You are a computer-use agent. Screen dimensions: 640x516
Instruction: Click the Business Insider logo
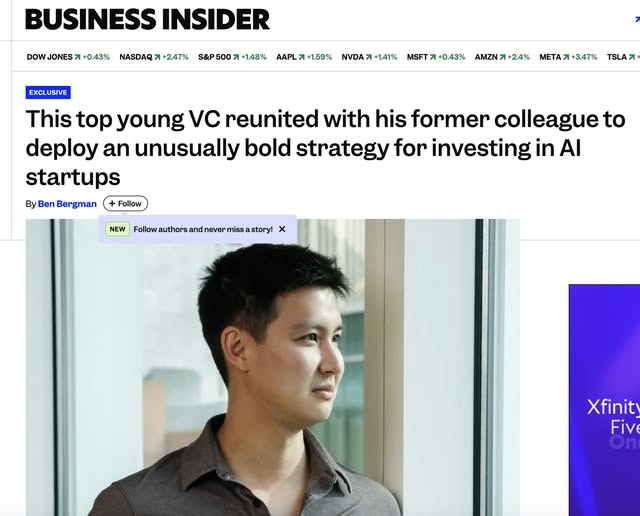pos(147,19)
